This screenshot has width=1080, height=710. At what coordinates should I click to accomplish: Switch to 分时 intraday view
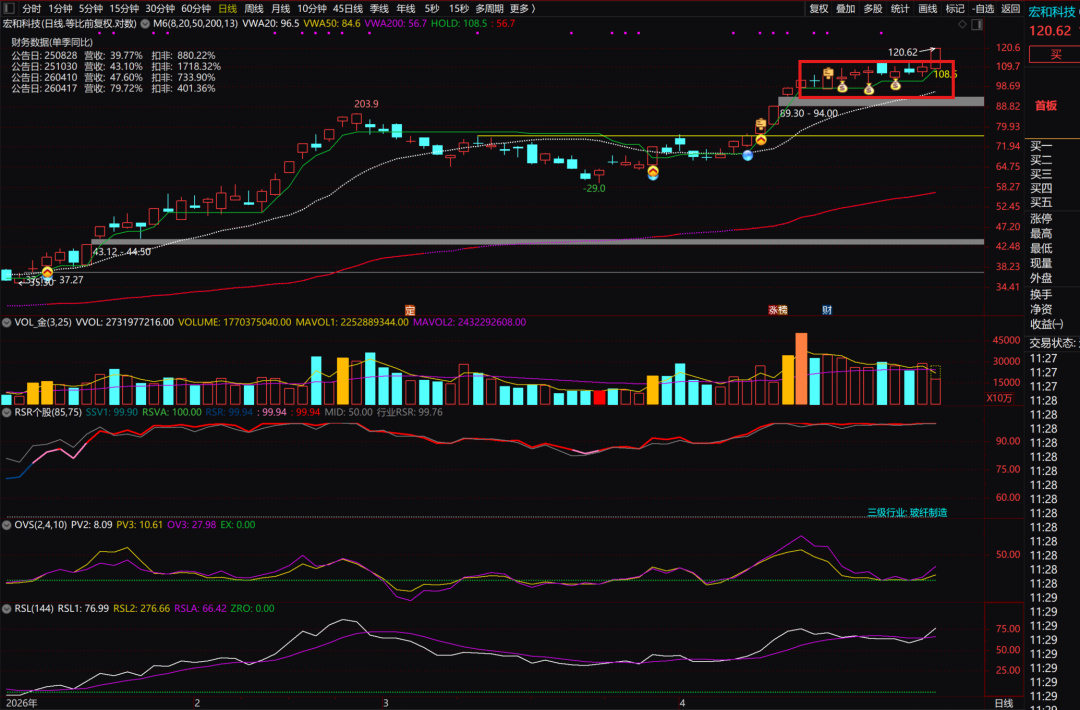[32, 8]
